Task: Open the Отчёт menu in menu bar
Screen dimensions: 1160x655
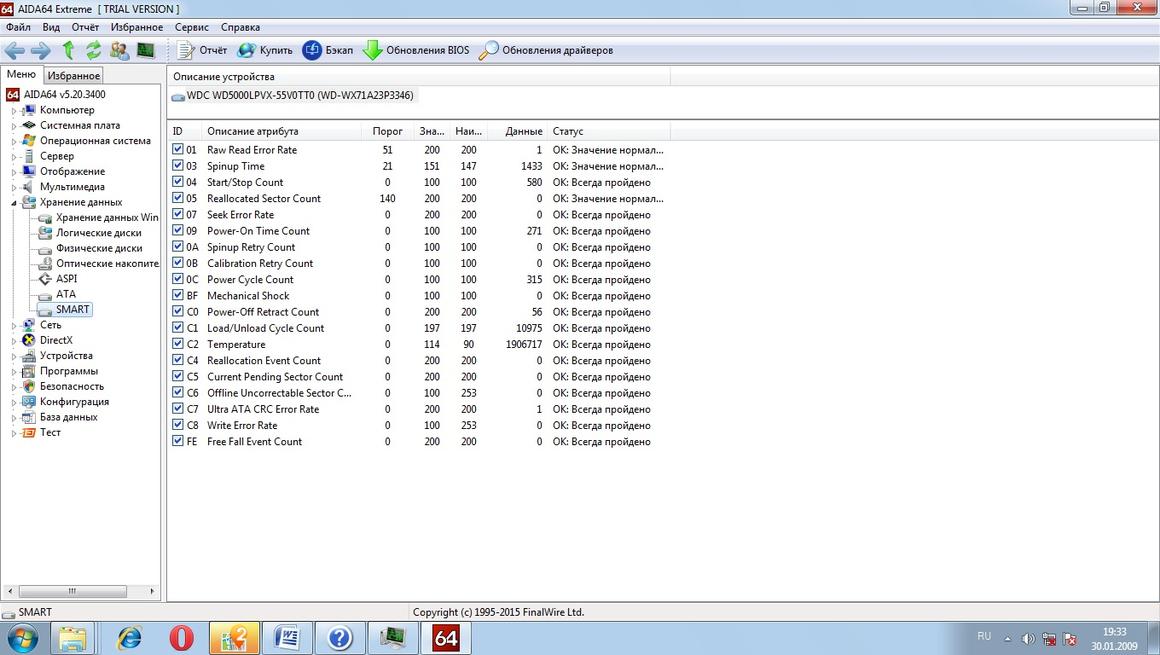Action: [85, 27]
